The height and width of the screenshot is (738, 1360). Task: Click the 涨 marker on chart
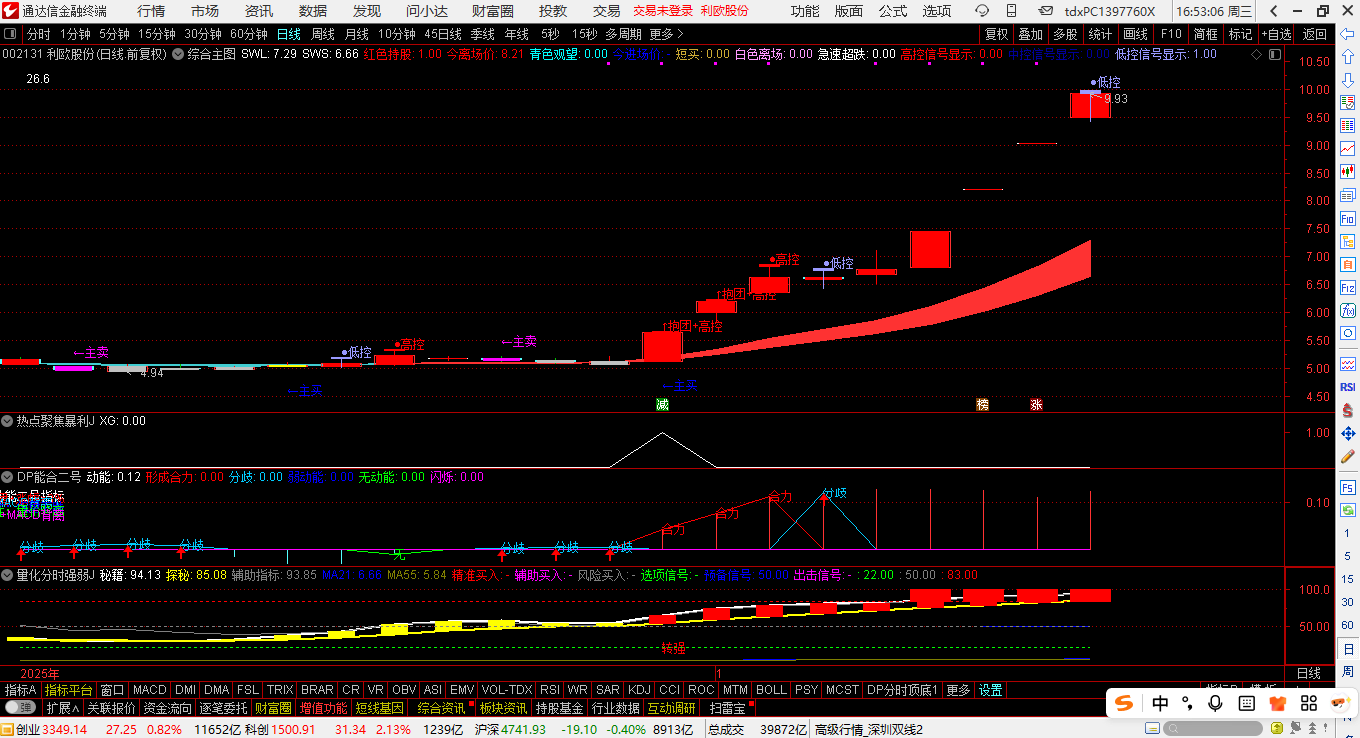pos(1036,405)
